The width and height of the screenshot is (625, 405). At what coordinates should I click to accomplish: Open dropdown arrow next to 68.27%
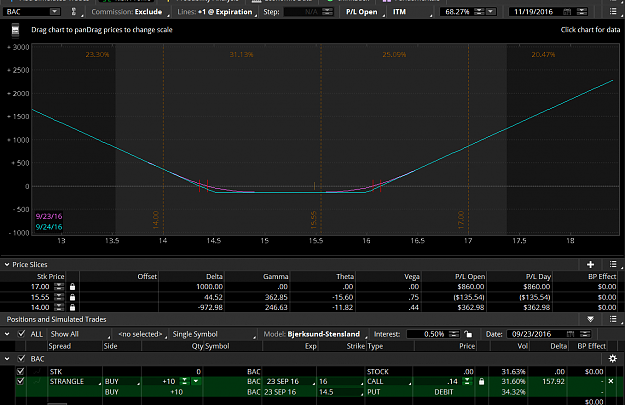(491, 12)
